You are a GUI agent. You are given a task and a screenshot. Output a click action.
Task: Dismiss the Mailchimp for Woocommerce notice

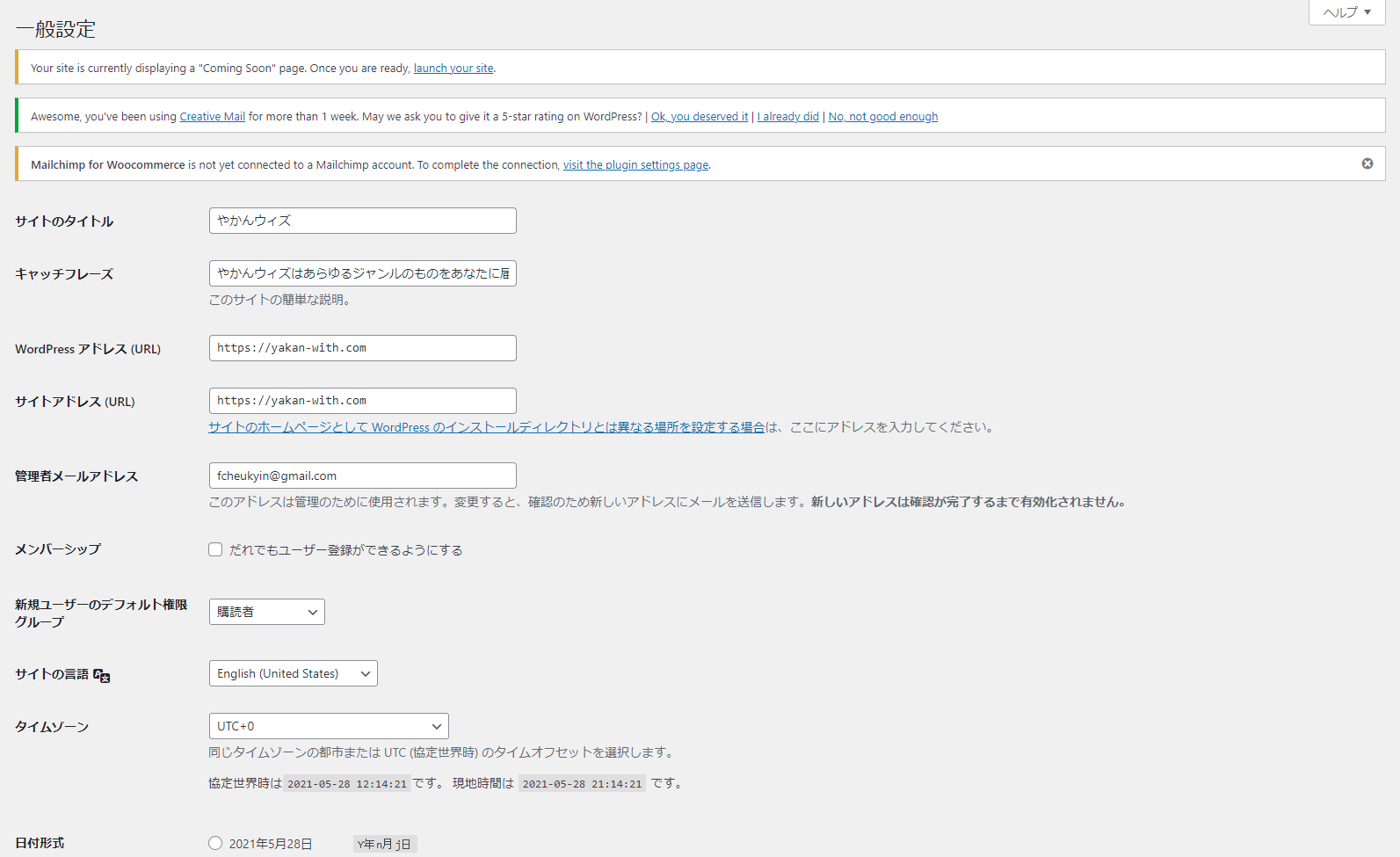(1367, 163)
